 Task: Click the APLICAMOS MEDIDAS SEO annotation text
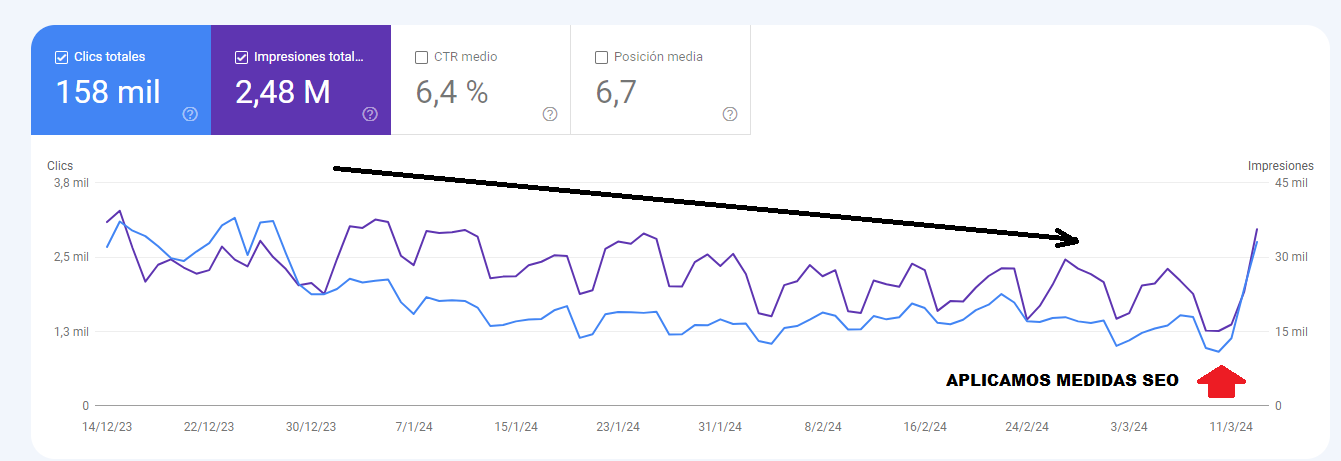(1062, 381)
